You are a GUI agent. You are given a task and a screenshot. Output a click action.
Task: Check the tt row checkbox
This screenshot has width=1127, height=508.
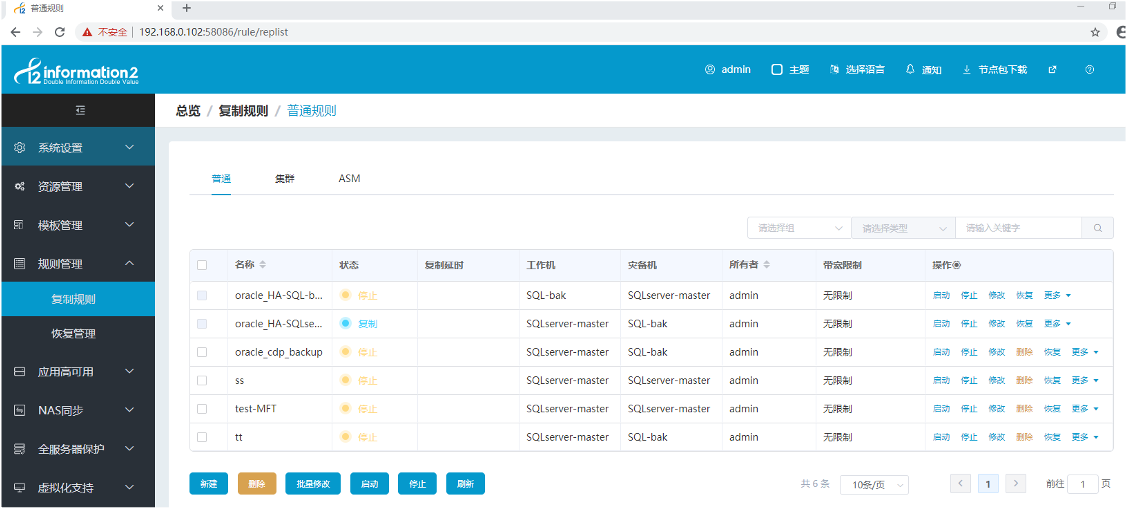pyautogui.click(x=202, y=437)
